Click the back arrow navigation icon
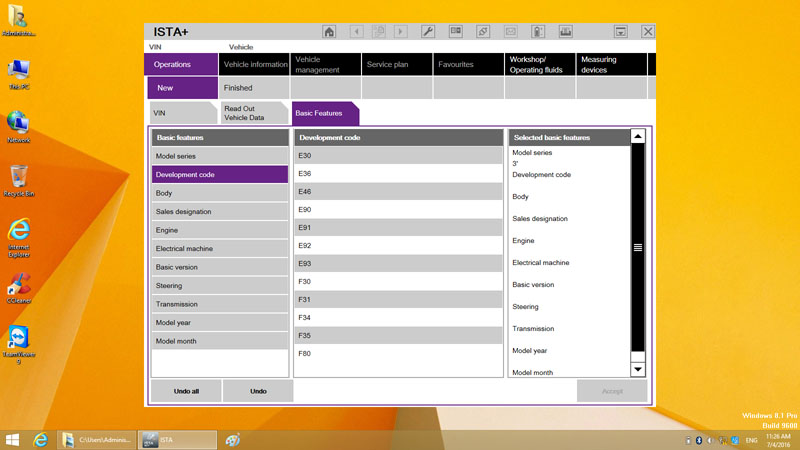The height and width of the screenshot is (450, 800). (x=357, y=32)
